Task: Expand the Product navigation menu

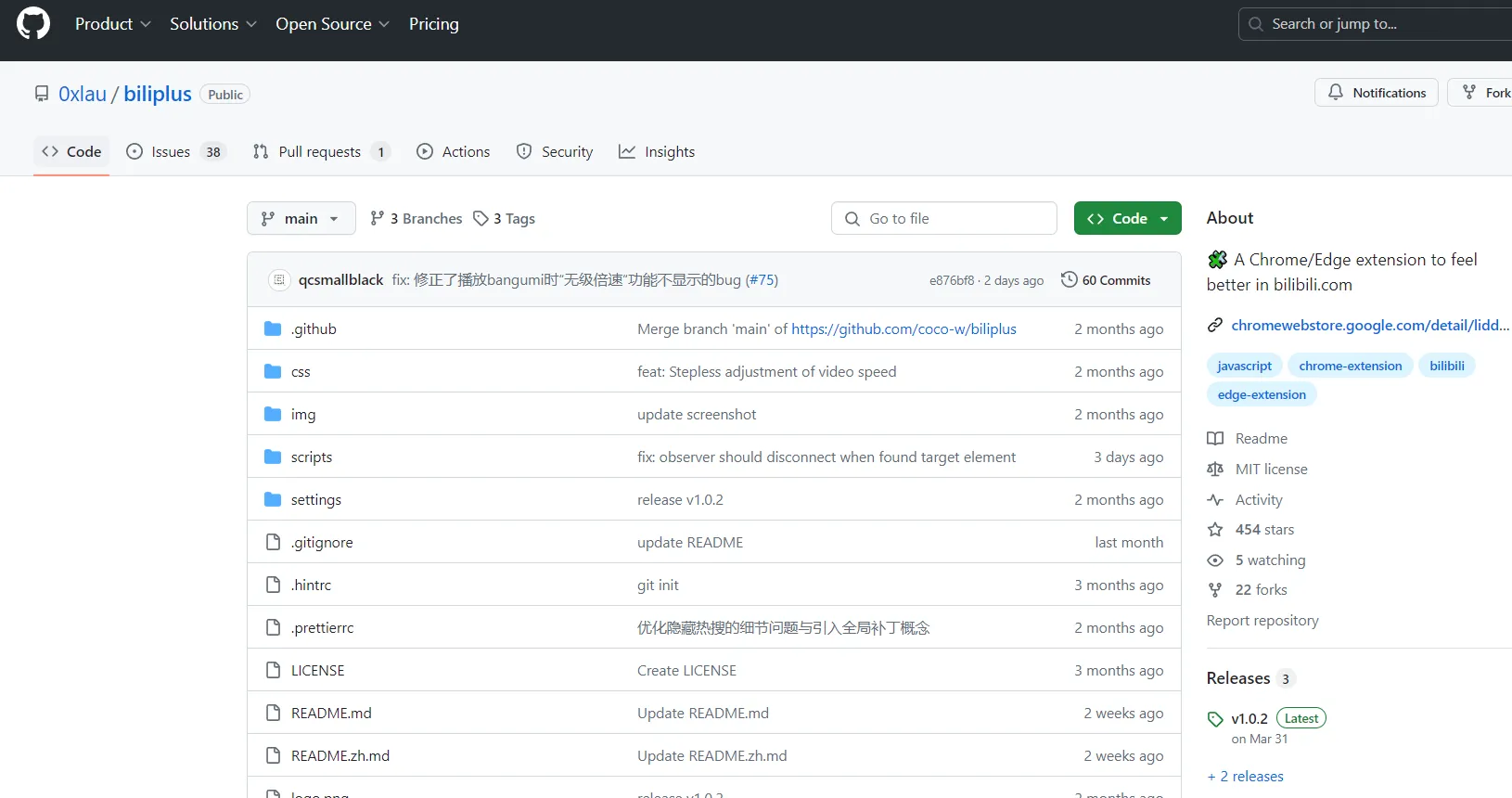Action: pos(112,24)
